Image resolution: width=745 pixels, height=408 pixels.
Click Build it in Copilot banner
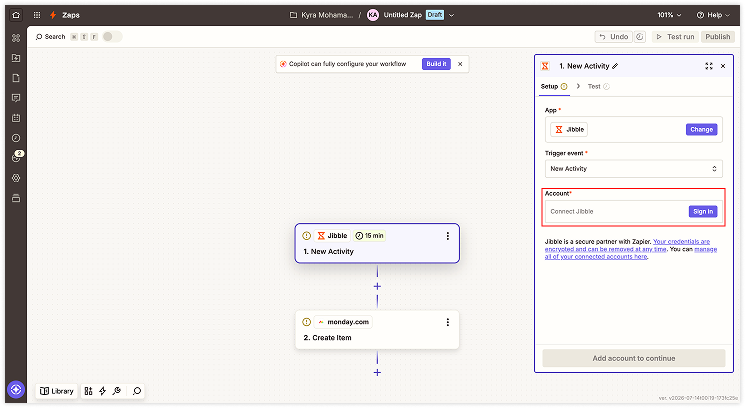coord(436,64)
